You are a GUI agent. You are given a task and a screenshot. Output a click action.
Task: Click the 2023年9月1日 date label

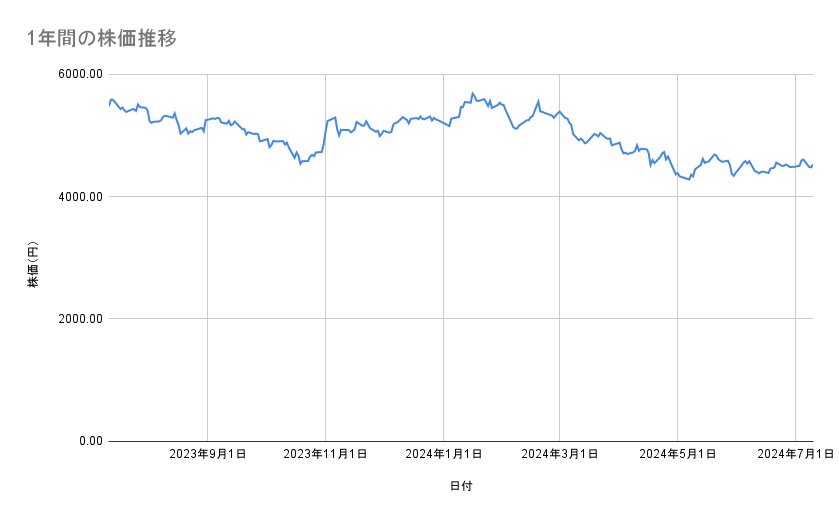click(x=207, y=455)
